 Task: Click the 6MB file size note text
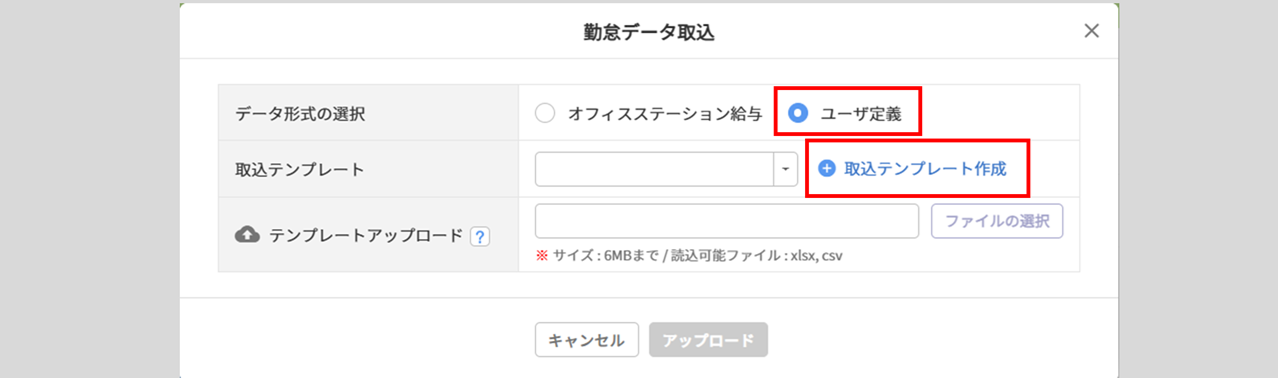point(690,255)
